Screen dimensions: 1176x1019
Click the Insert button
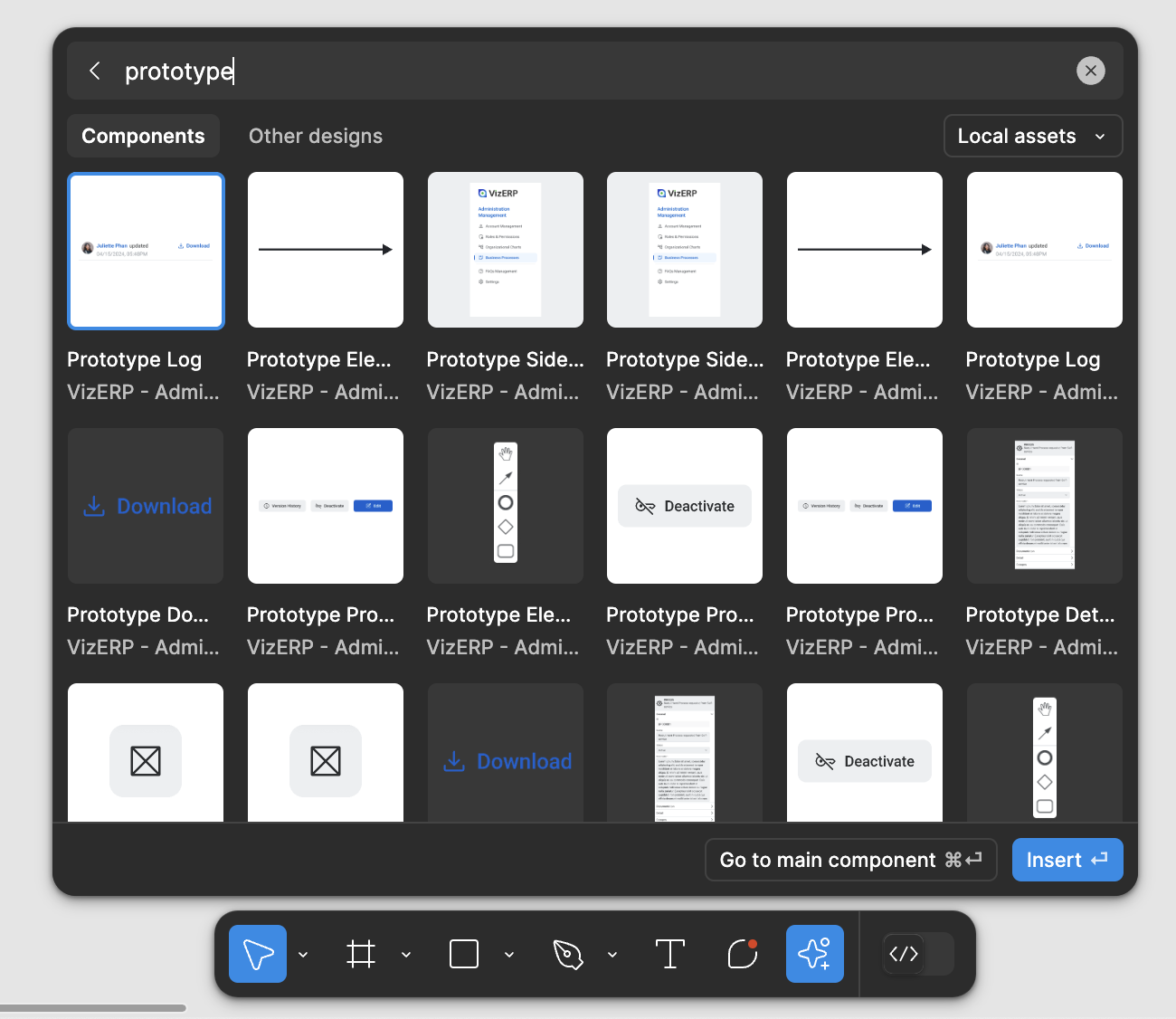(1067, 860)
